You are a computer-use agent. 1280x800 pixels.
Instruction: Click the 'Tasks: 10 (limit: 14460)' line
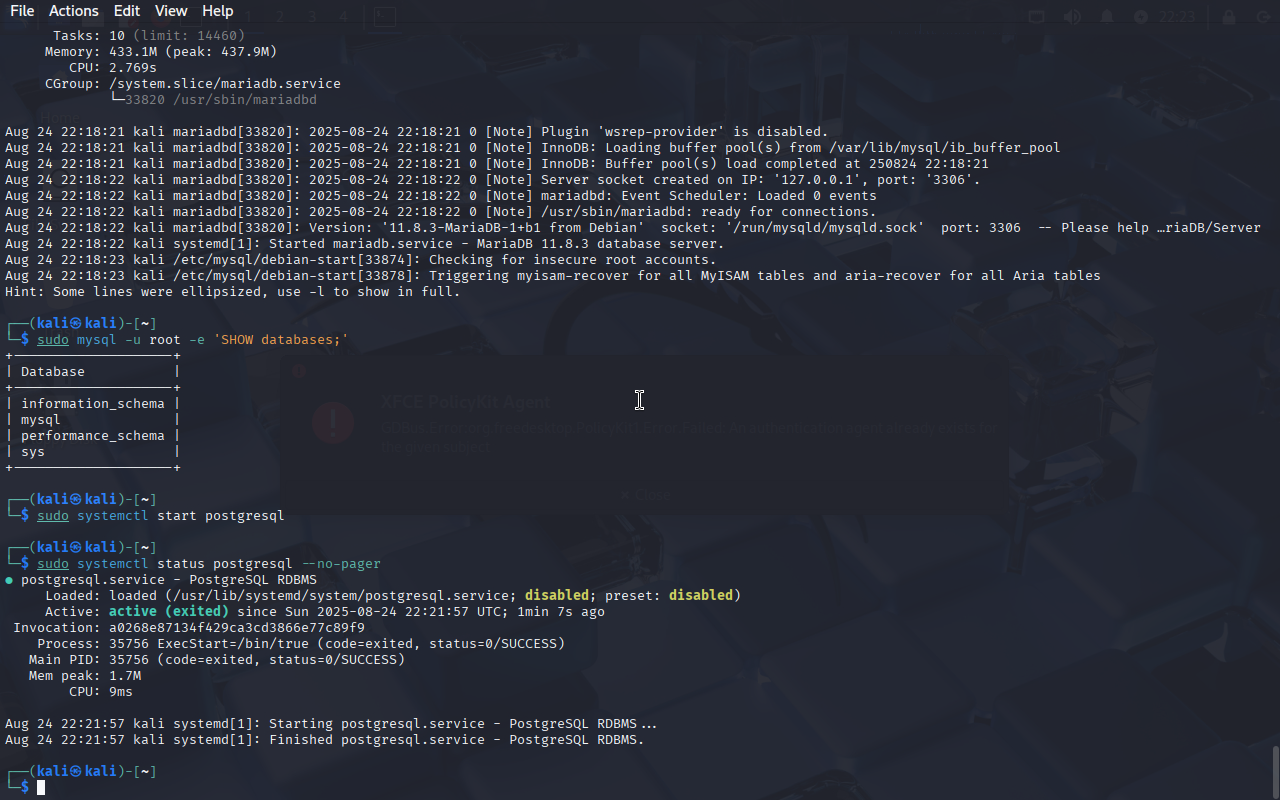pyautogui.click(x=149, y=36)
